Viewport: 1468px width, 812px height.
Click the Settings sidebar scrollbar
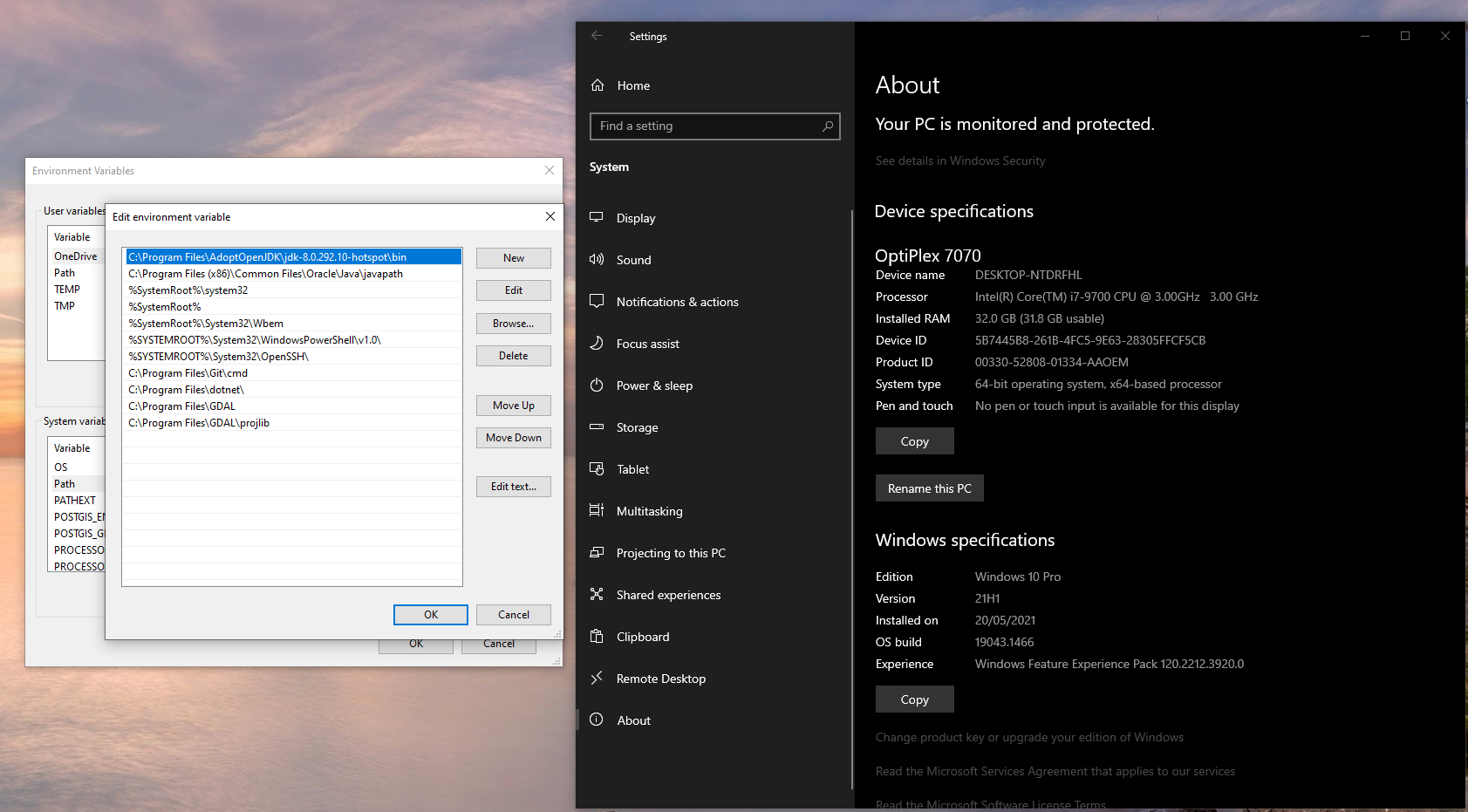point(852,499)
